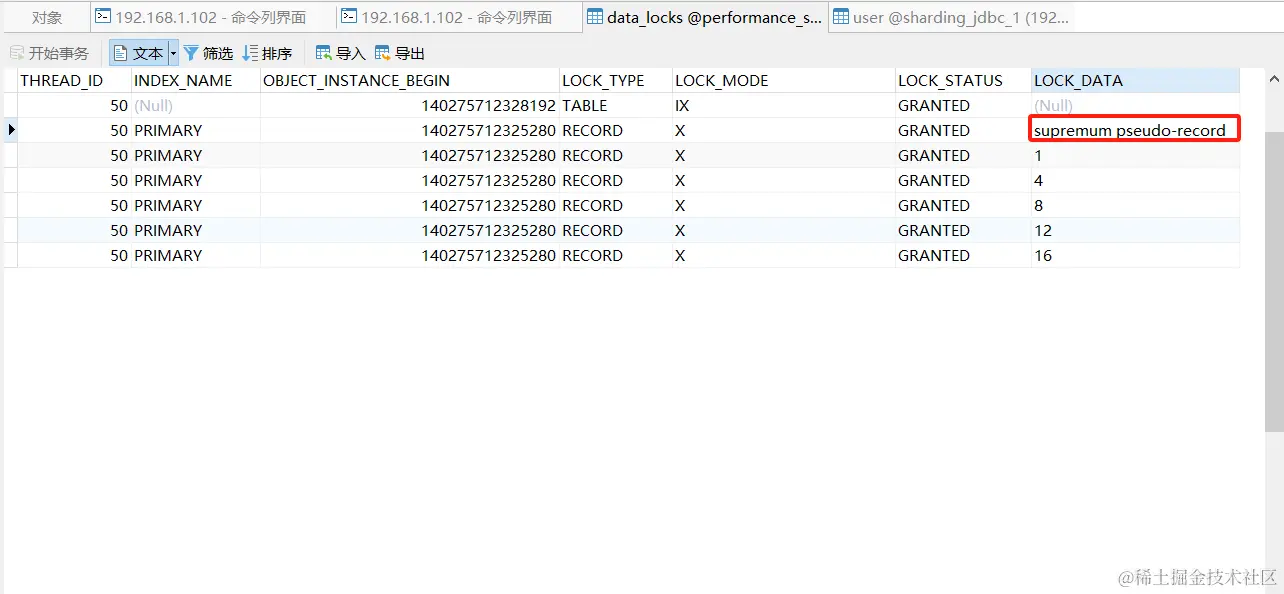
Task: Click the OBJECT_INSTANCE_BEGIN column header
Action: 410,80
